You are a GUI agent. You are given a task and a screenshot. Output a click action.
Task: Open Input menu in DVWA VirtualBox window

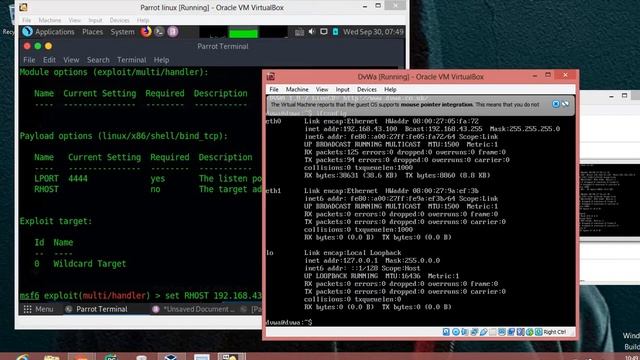[x=342, y=89]
